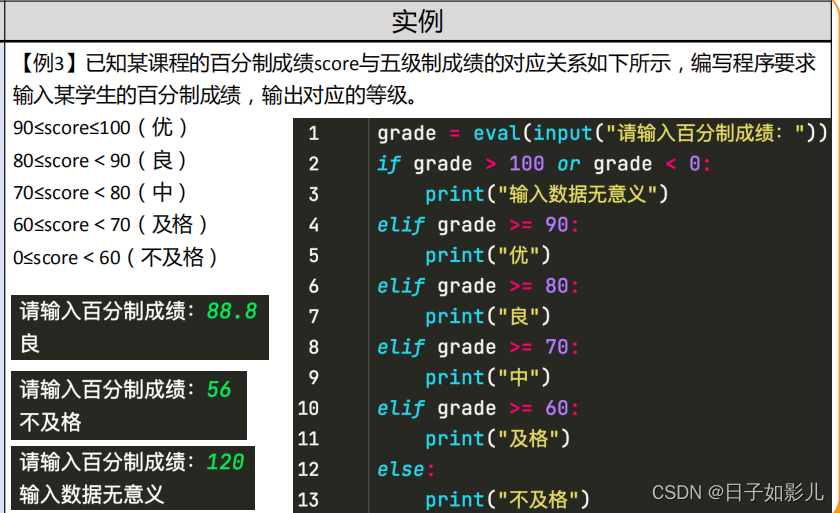Click the output '良' in the first console box
The height and width of the screenshot is (513, 840).
(30, 343)
